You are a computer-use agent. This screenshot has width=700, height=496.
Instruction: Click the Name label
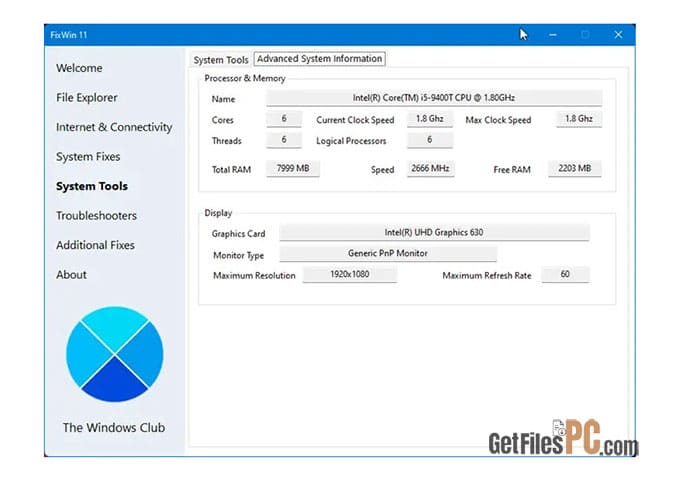(223, 99)
